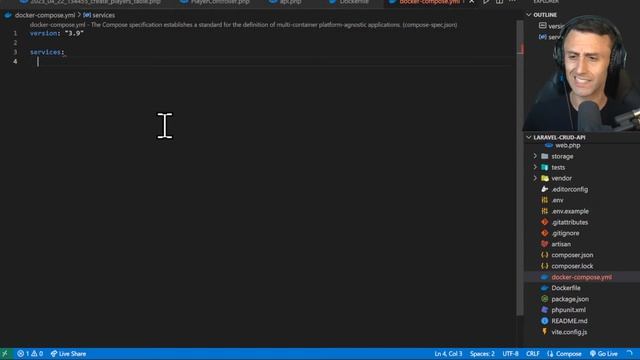Viewport: 640px width, 360px height.
Task: Open the .editorconfig file
Action: [569, 189]
